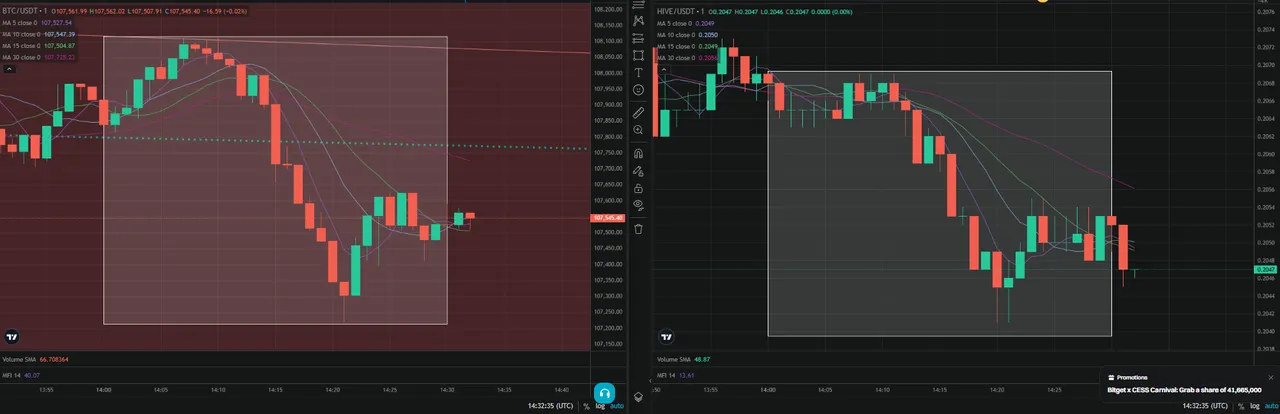Click 107,250.00 price label on BTC axis
The height and width of the screenshot is (414, 1280).
tap(609, 311)
